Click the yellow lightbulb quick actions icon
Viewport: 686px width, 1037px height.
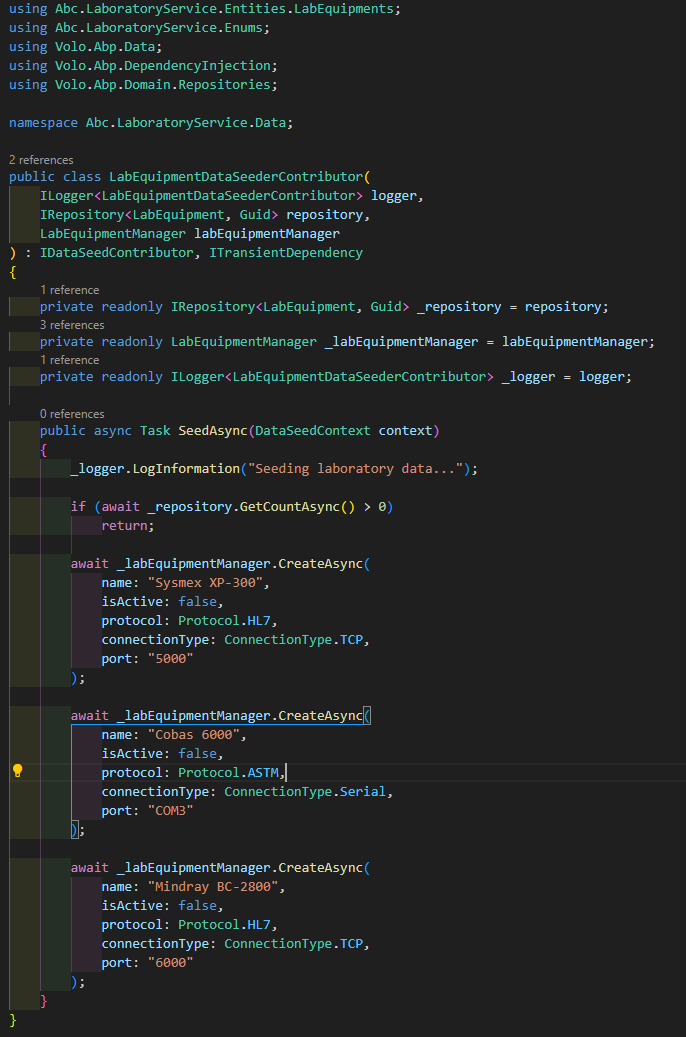pyautogui.click(x=17, y=771)
